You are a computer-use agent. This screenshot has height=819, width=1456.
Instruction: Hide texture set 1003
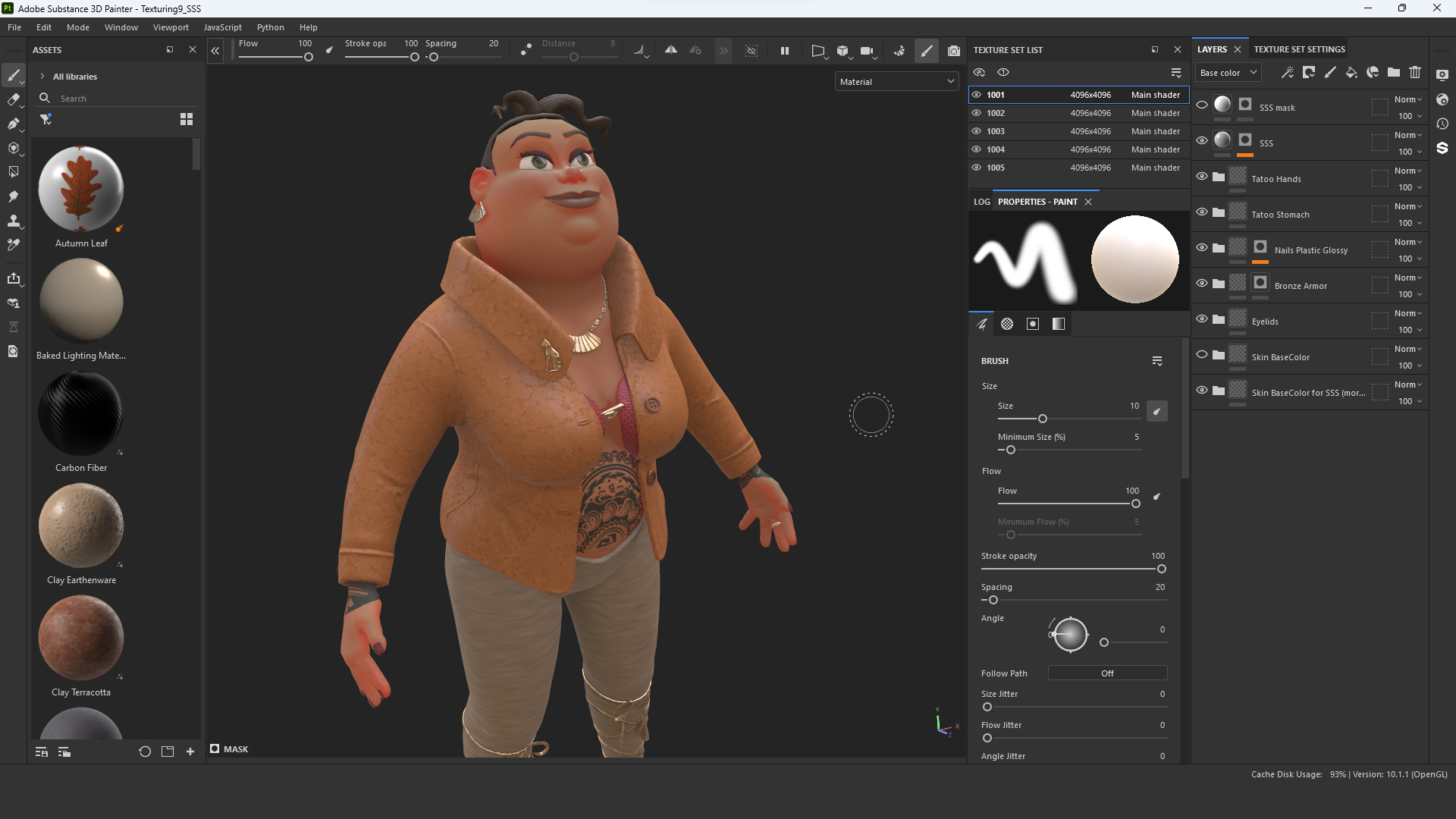click(977, 131)
